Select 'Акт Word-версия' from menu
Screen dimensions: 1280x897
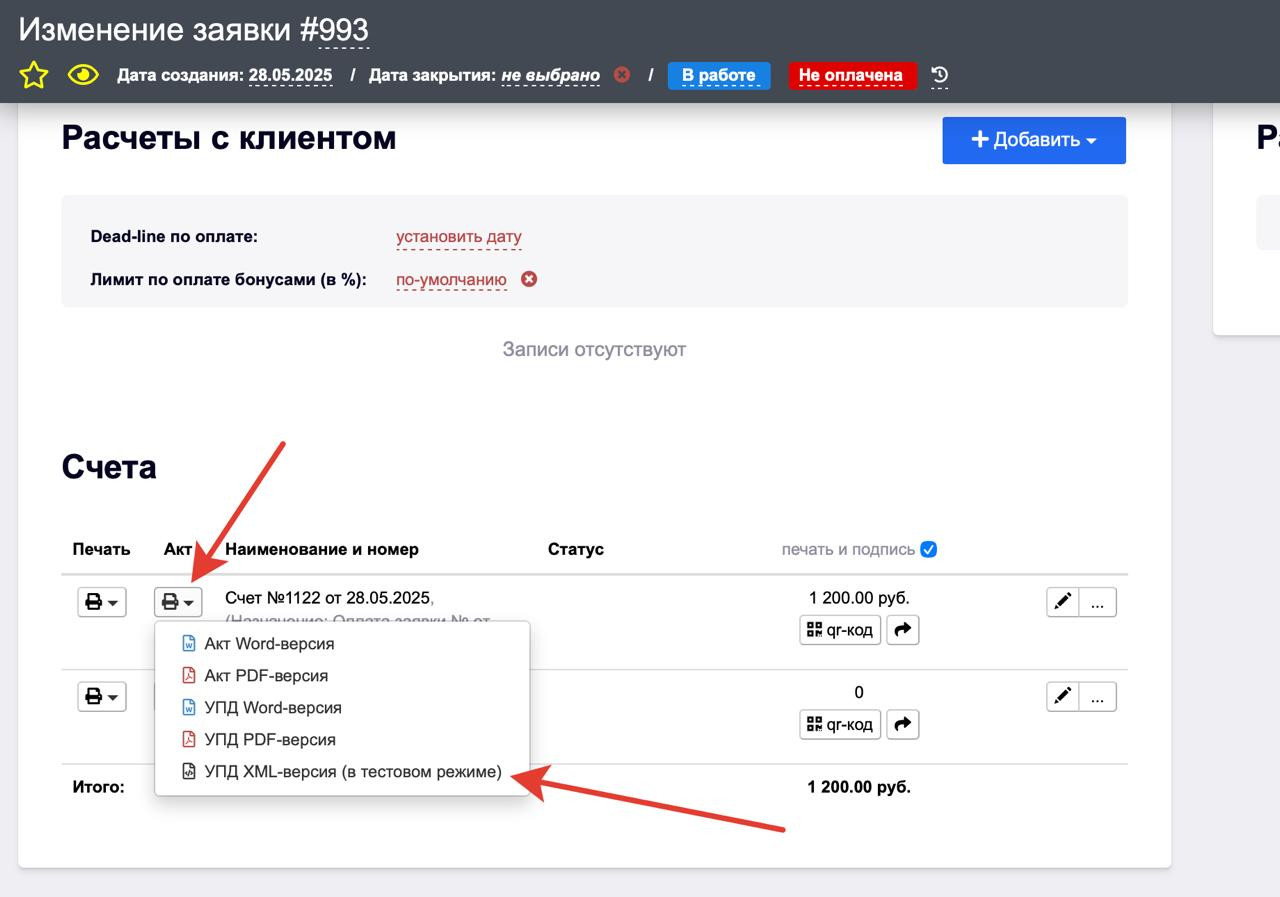click(269, 644)
